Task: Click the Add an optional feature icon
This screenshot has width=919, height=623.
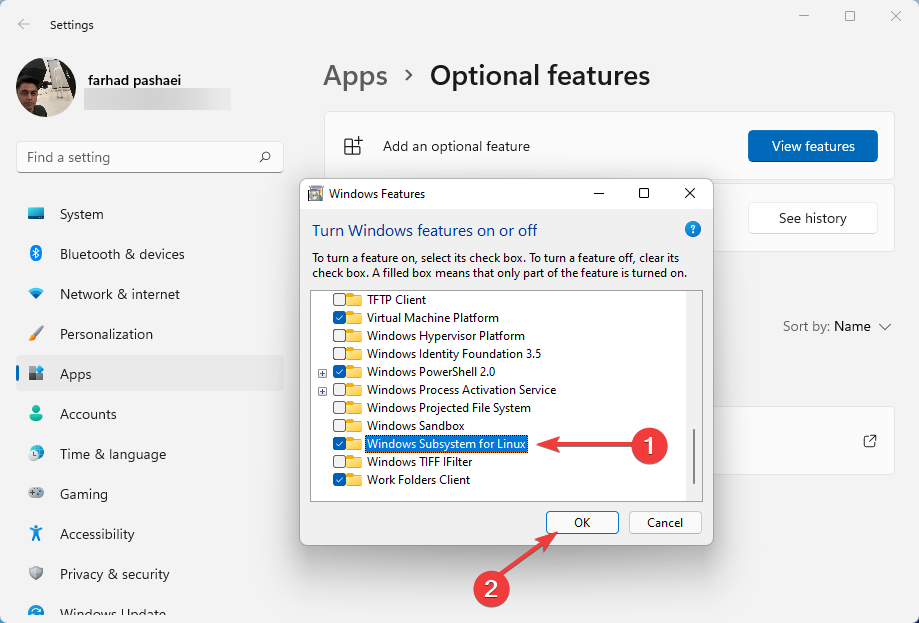Action: coord(353,145)
